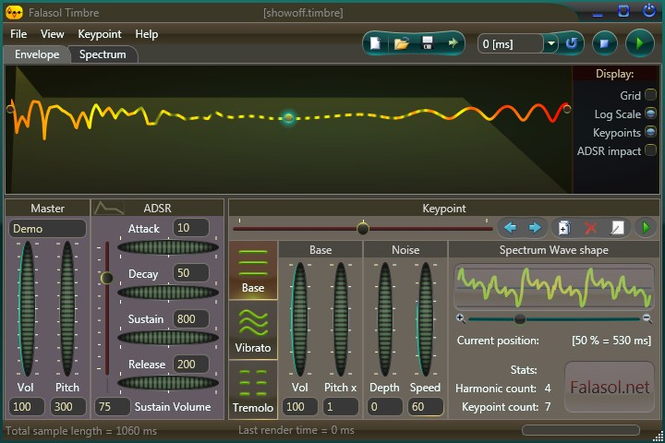The height and width of the screenshot is (443, 665).
Task: Click the Master Pitch field showing 300
Action: pos(67,407)
